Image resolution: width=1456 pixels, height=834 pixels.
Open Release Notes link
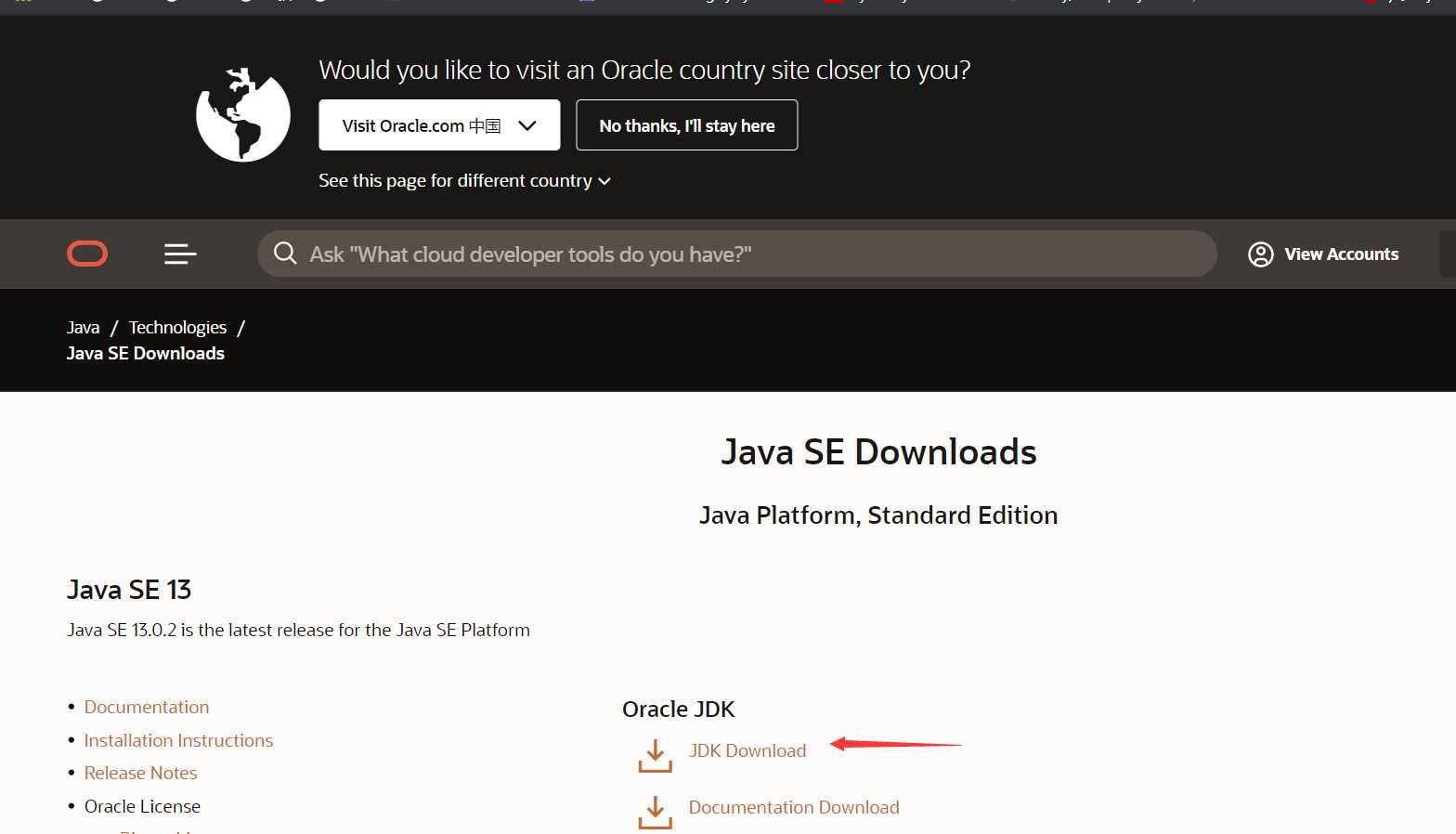(140, 773)
